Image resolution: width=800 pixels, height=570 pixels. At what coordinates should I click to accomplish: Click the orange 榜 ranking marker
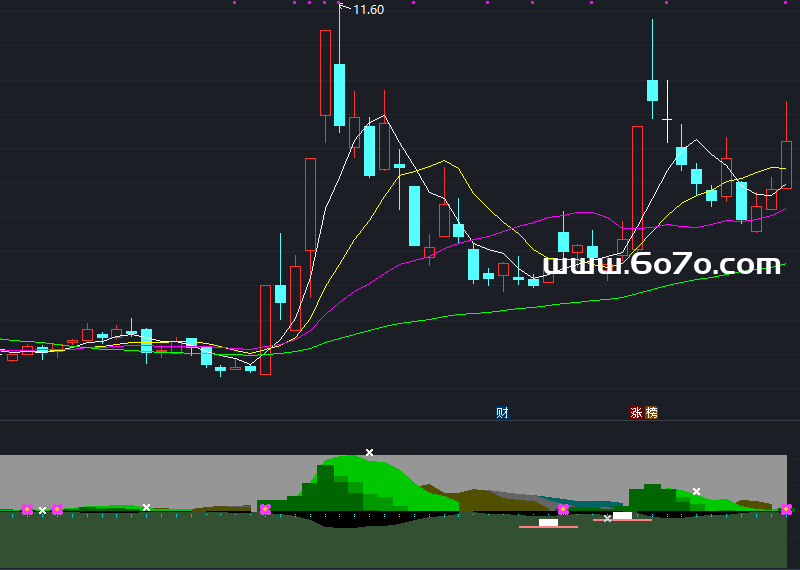click(652, 412)
